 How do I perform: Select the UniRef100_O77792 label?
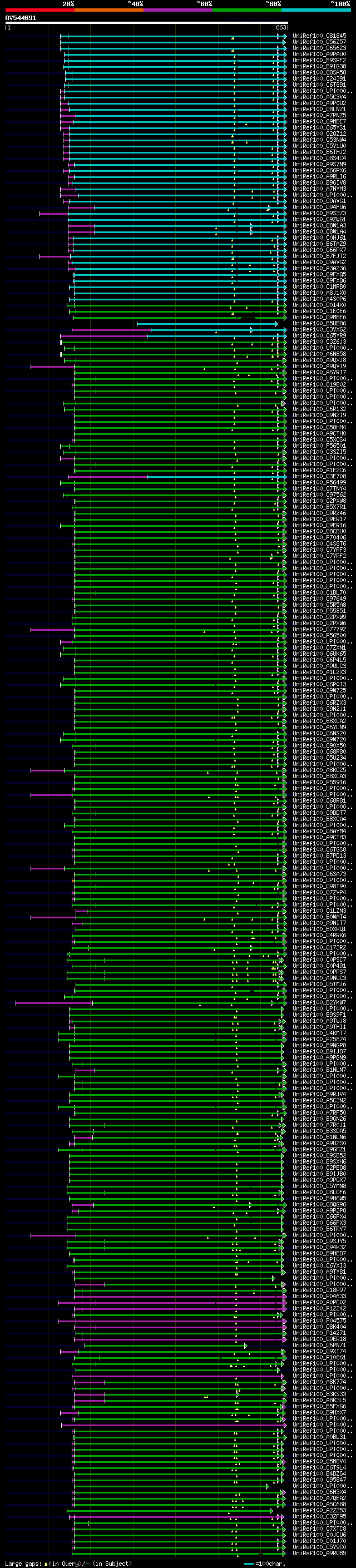point(319,630)
